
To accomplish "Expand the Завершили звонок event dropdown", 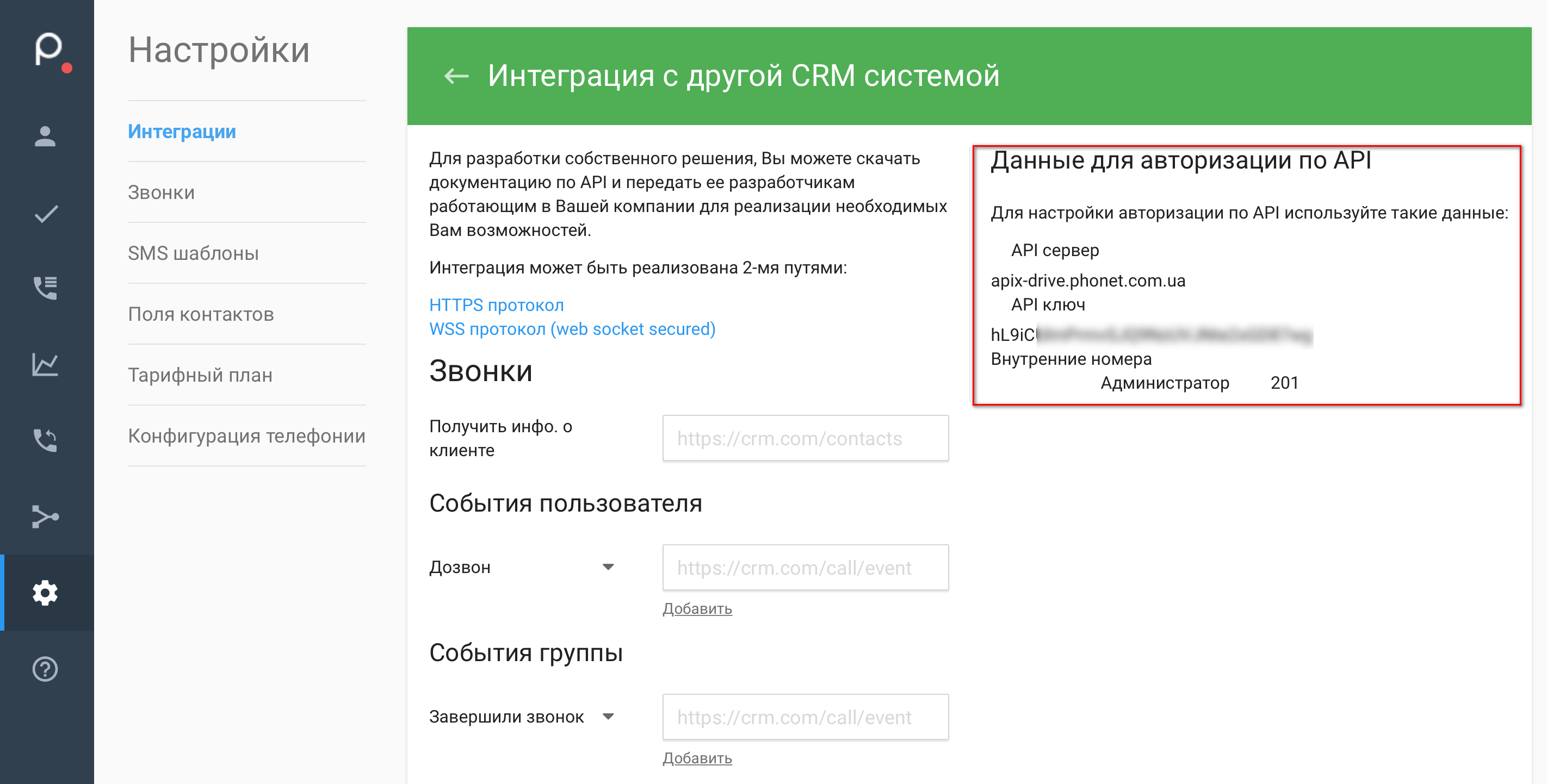I will [x=522, y=717].
